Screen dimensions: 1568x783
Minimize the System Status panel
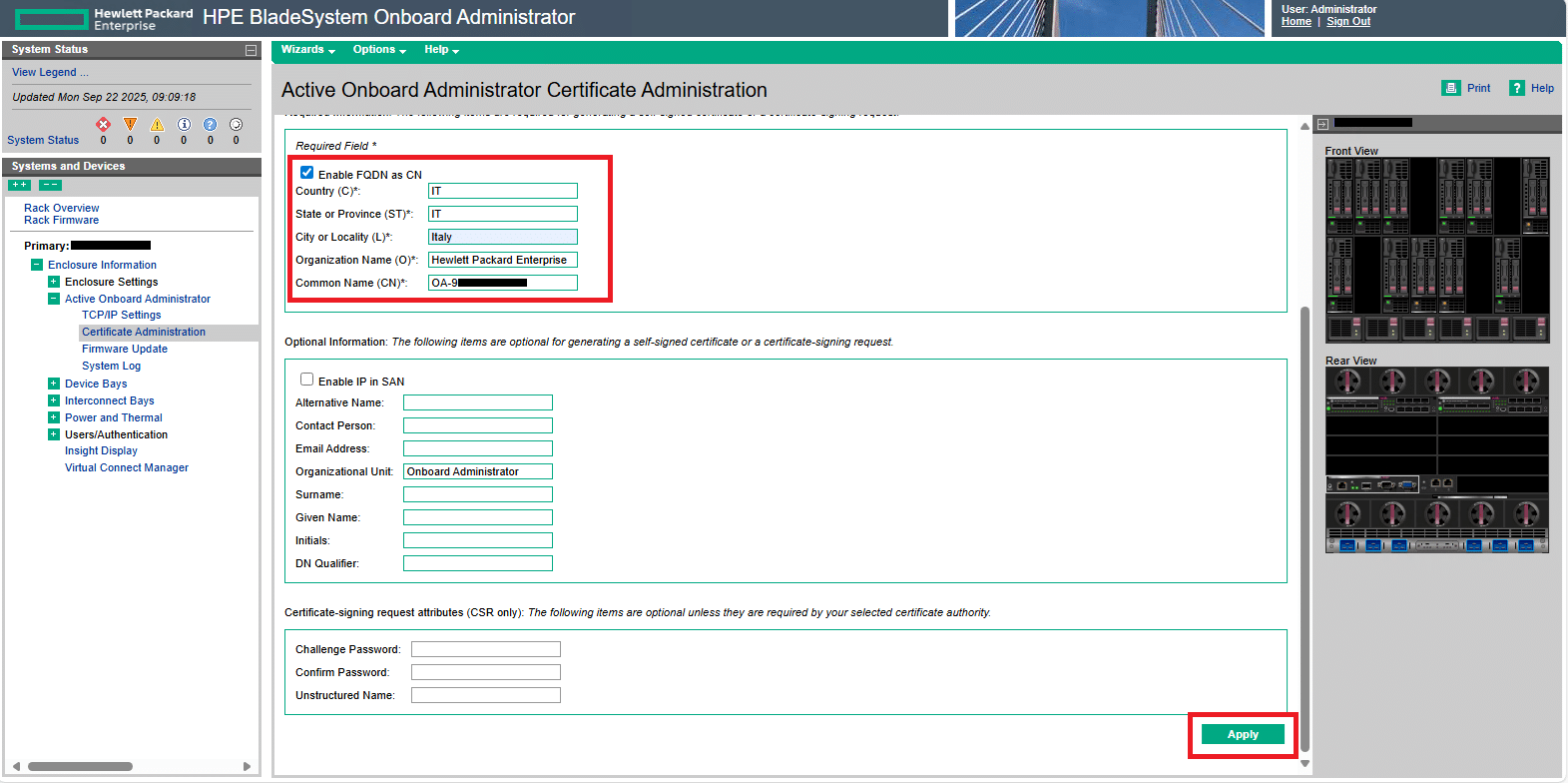point(251,50)
